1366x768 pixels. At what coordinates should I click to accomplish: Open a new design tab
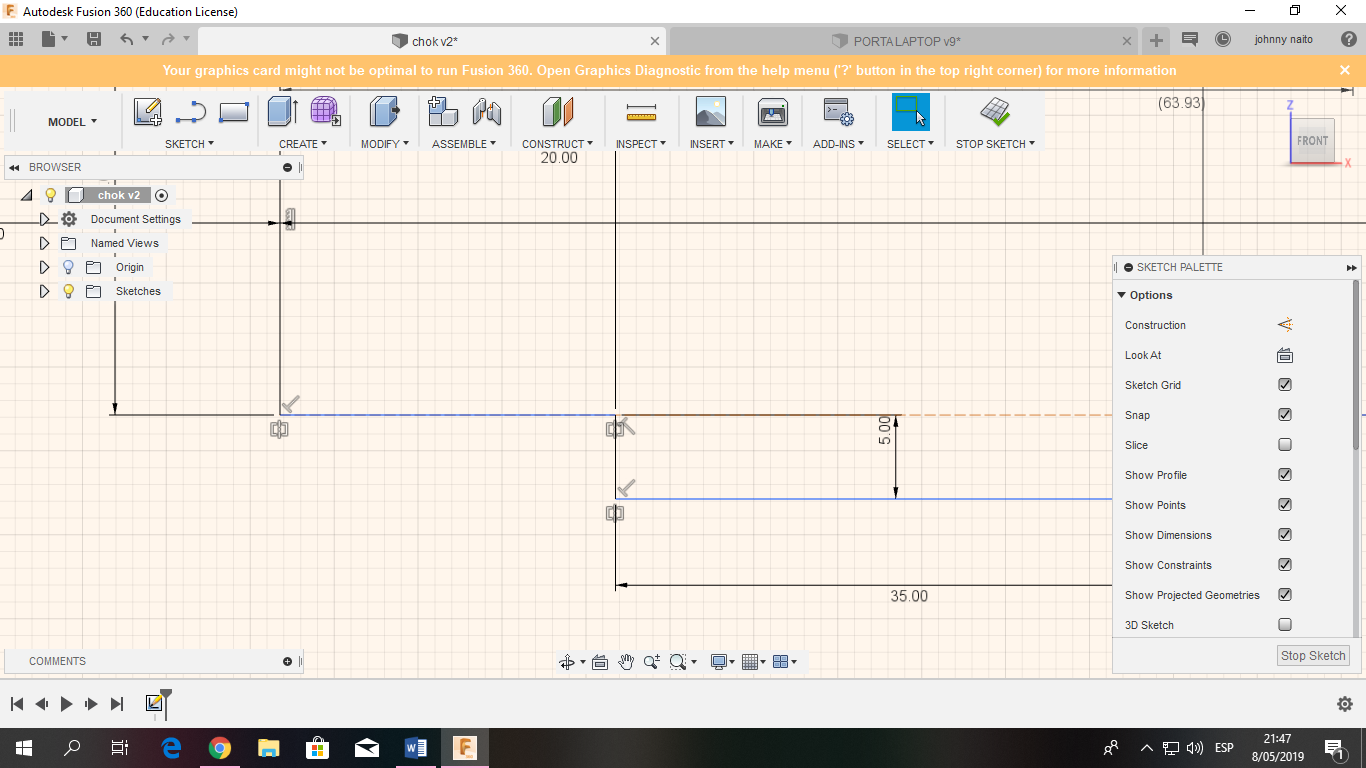pos(1156,41)
